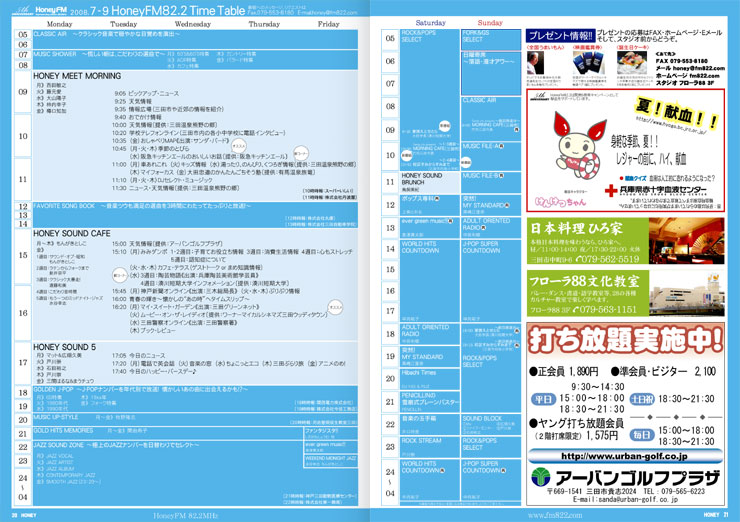740x522 pixels.
Task: Click the 夏!献血!! headline
Action: pyautogui.click(x=678, y=113)
